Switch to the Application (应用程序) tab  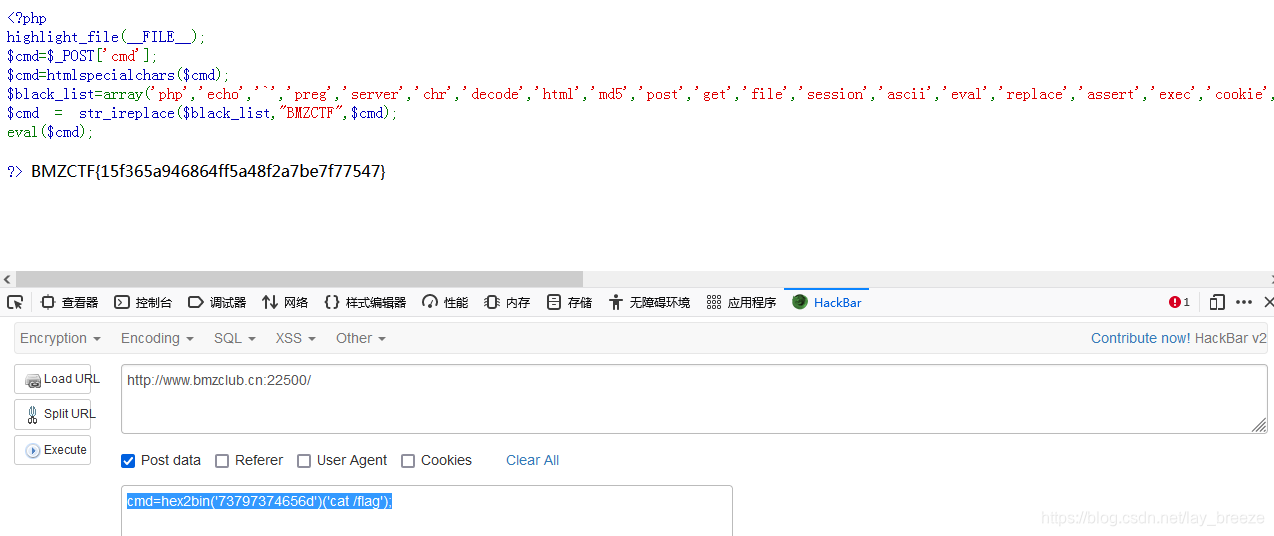pyautogui.click(x=741, y=302)
